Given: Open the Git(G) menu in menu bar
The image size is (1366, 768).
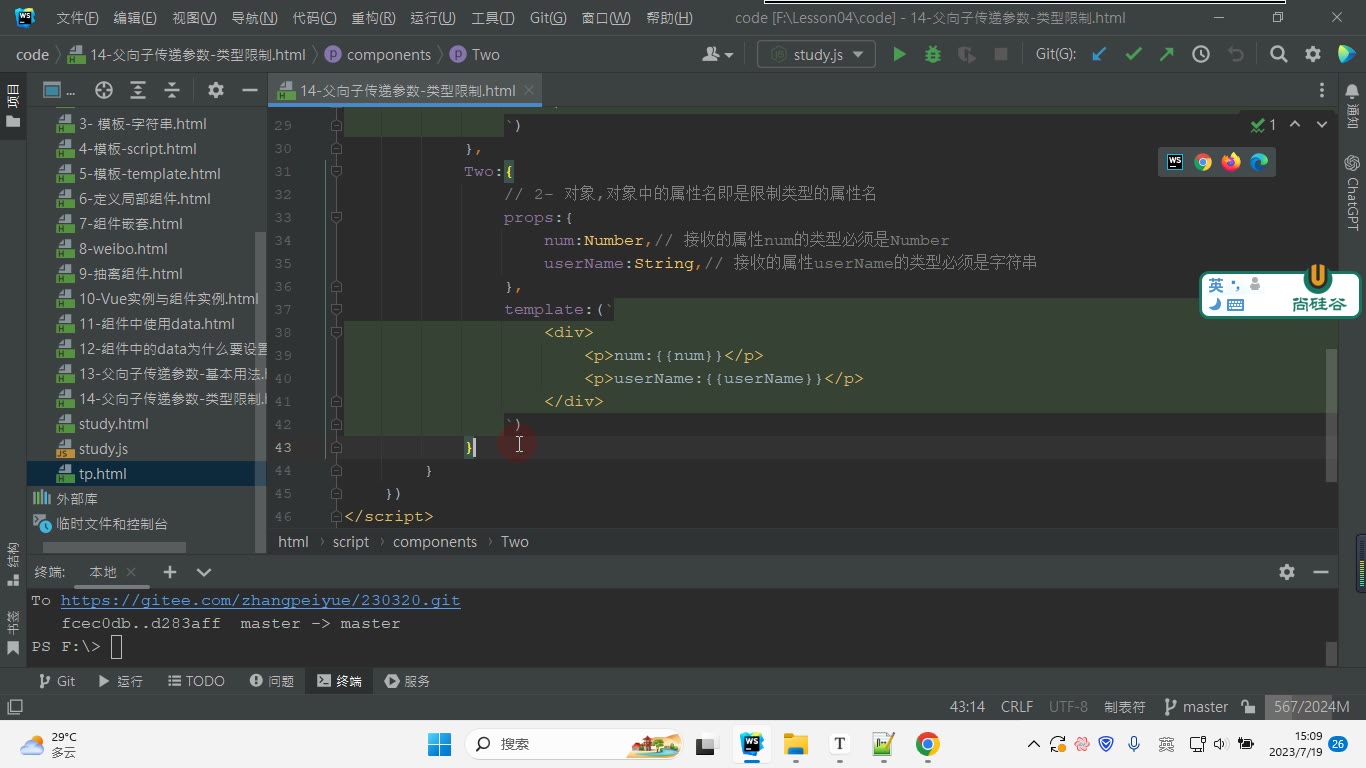Looking at the screenshot, I should click(548, 18).
